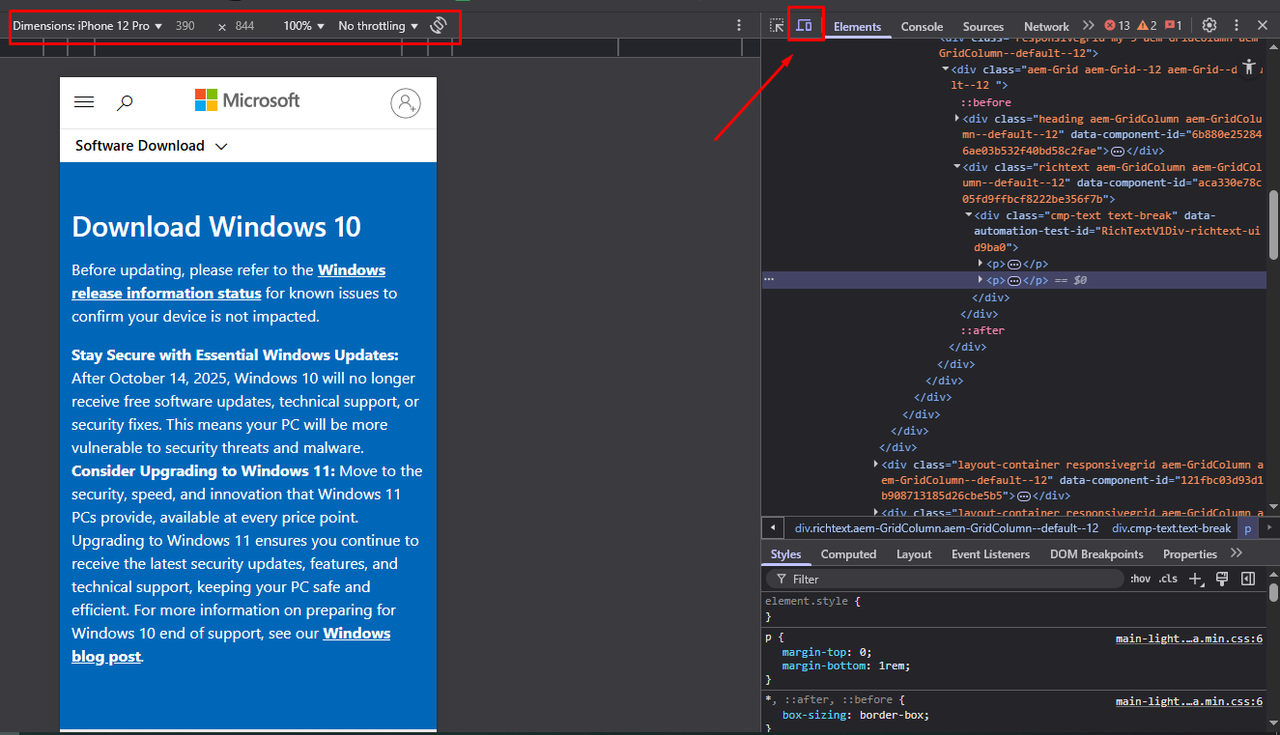Open Windows release information status link
The image size is (1280, 735).
[229, 282]
